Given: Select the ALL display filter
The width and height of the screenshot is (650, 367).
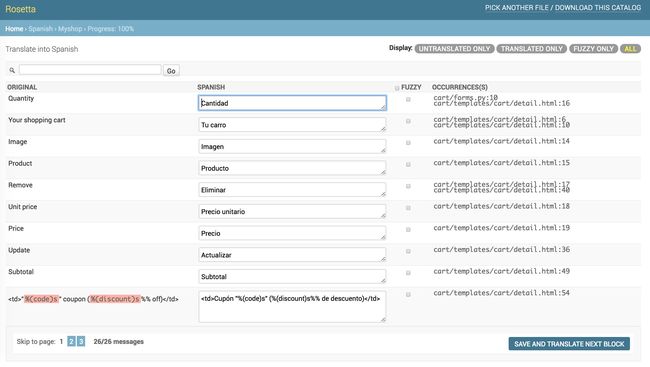Looking at the screenshot, I should point(630,49).
